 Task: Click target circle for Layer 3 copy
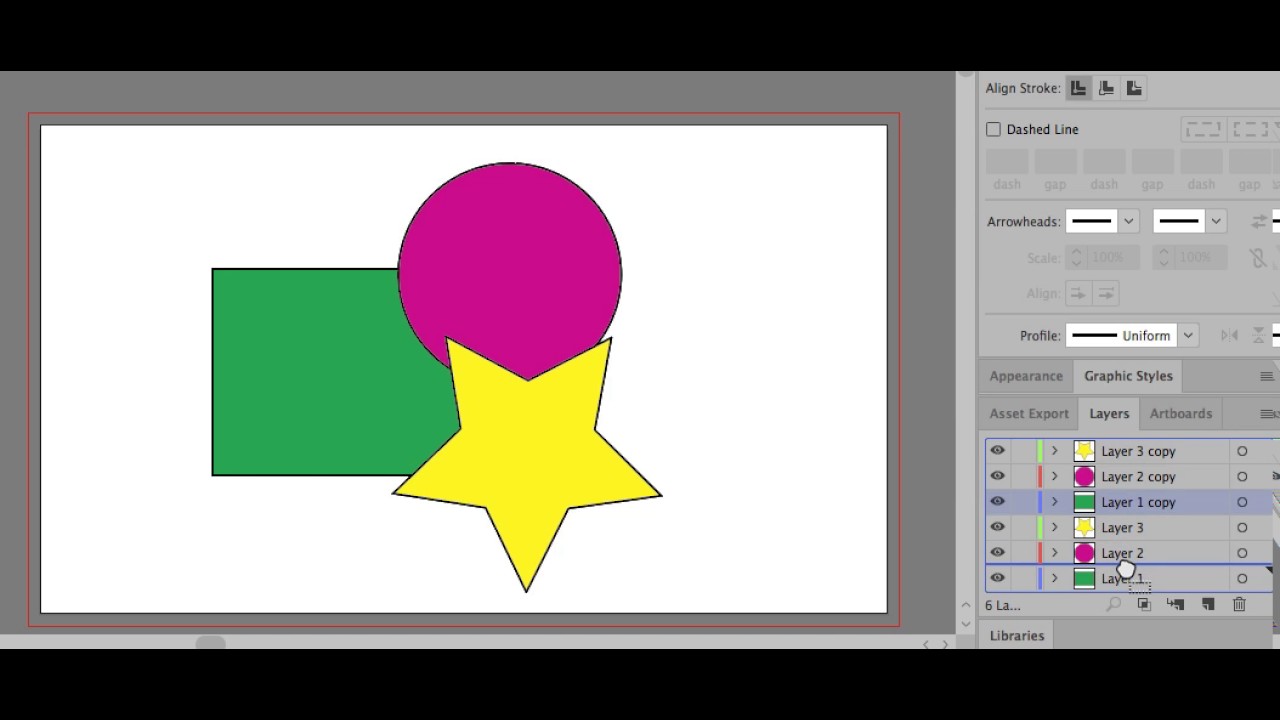[1242, 451]
